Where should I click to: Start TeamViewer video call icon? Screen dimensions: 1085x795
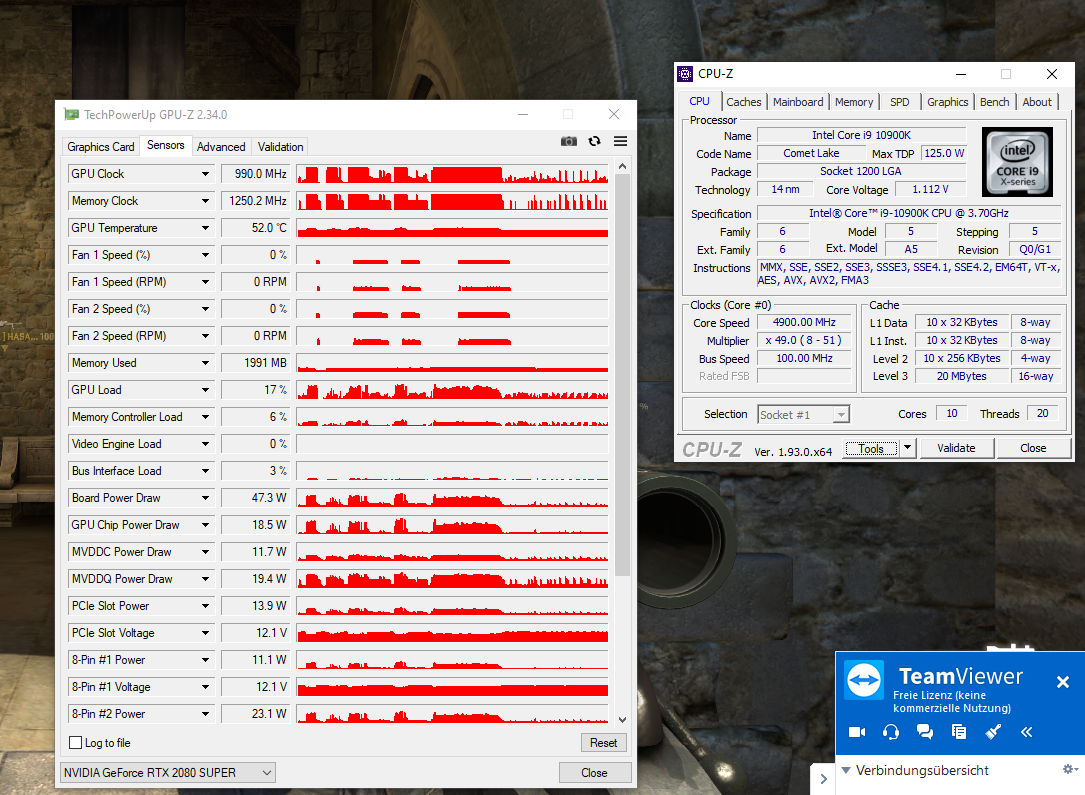pos(857,731)
